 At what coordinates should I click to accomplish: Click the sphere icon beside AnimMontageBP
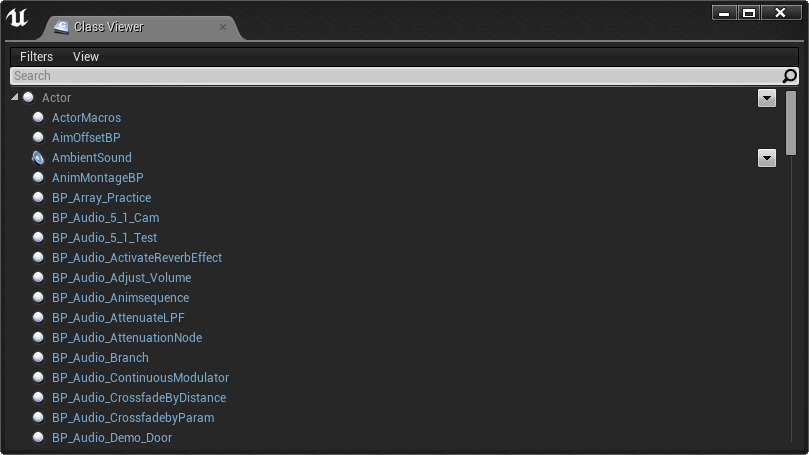click(x=38, y=177)
